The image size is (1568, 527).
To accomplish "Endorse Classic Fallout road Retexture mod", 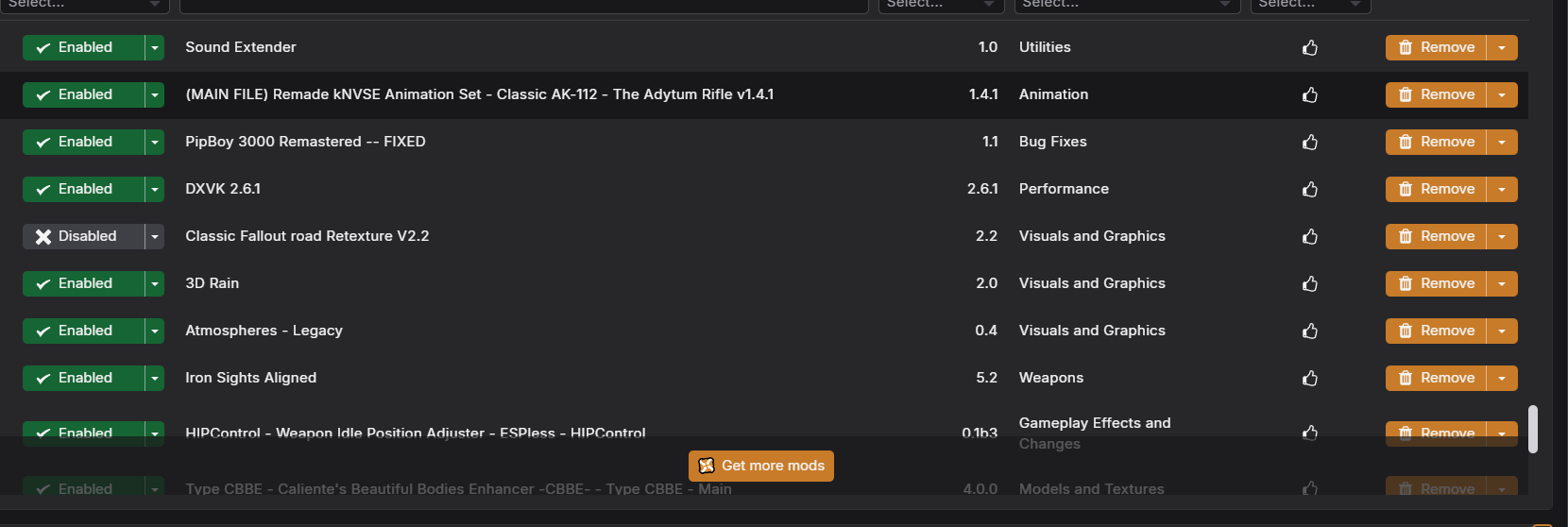I will click(x=1309, y=236).
